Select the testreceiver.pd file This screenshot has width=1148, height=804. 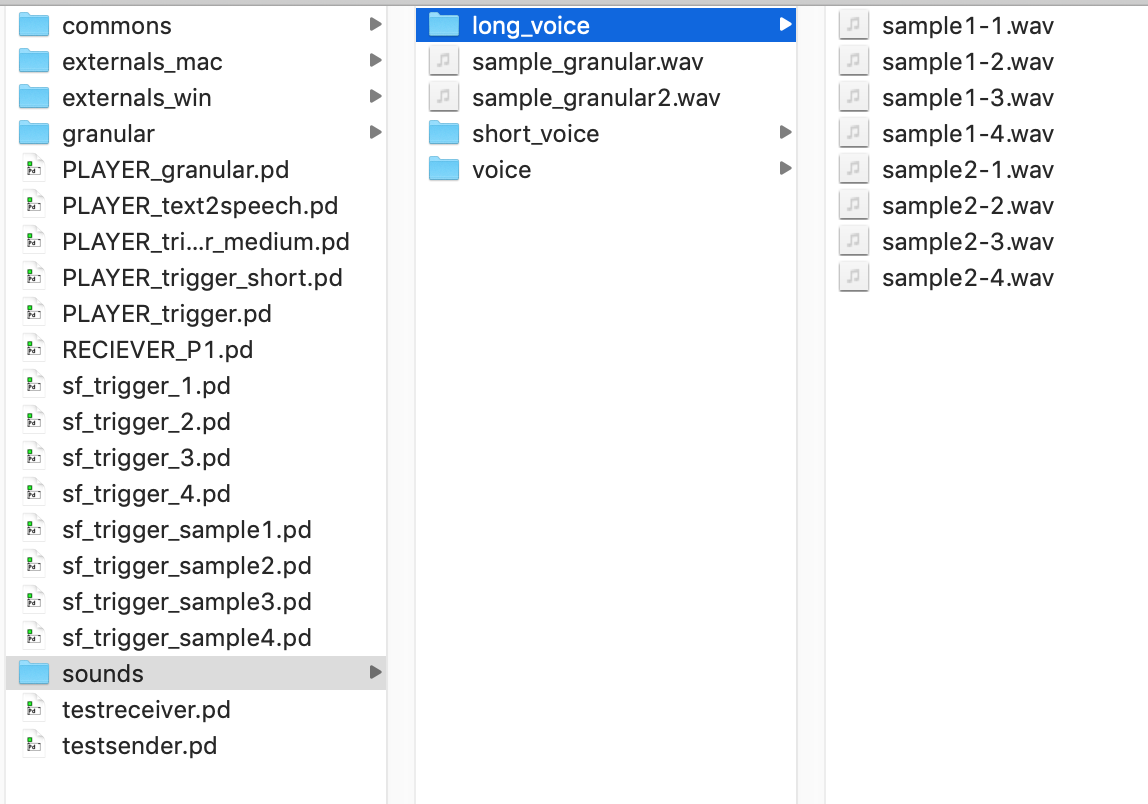[196, 710]
